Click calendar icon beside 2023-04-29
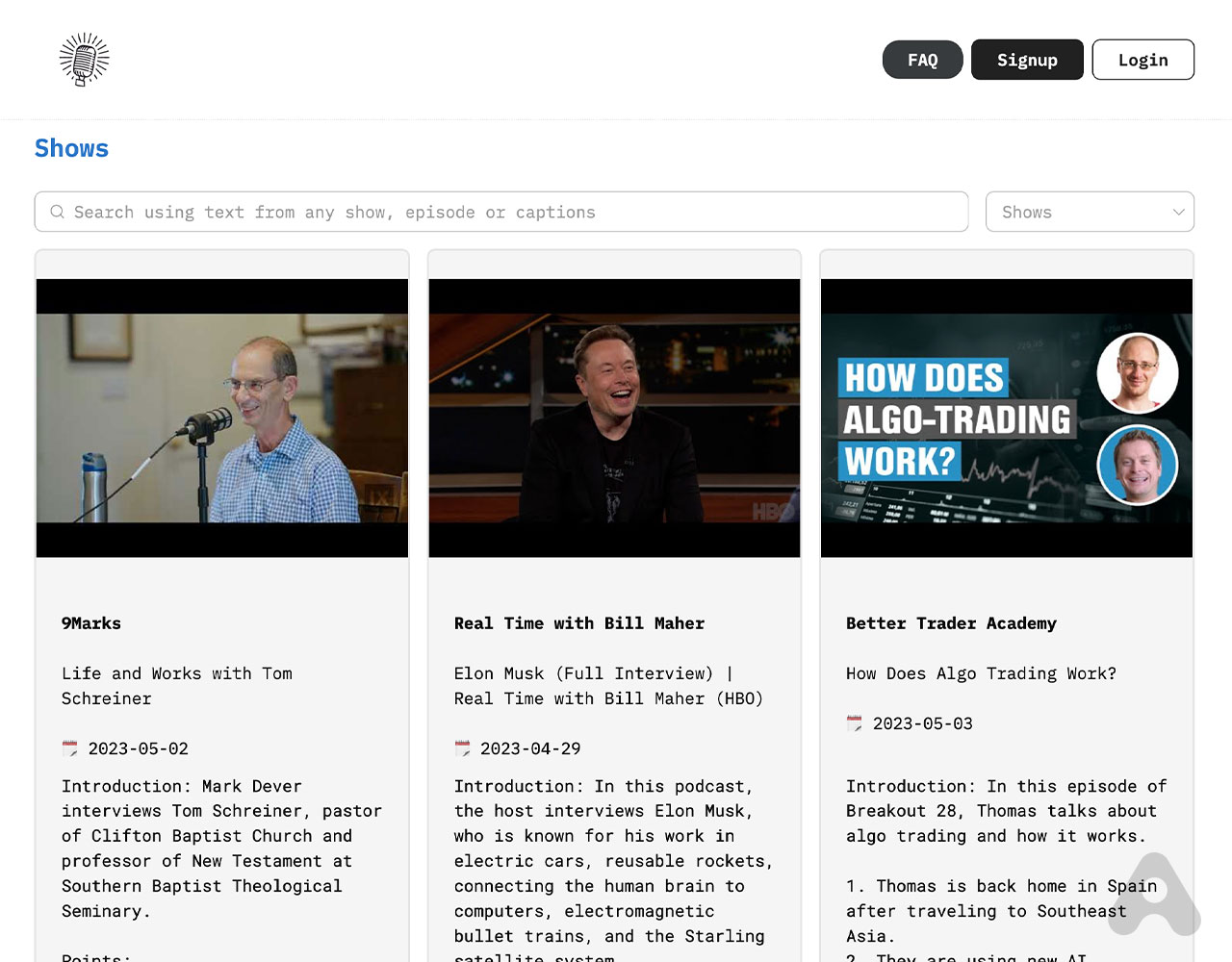 463,748
